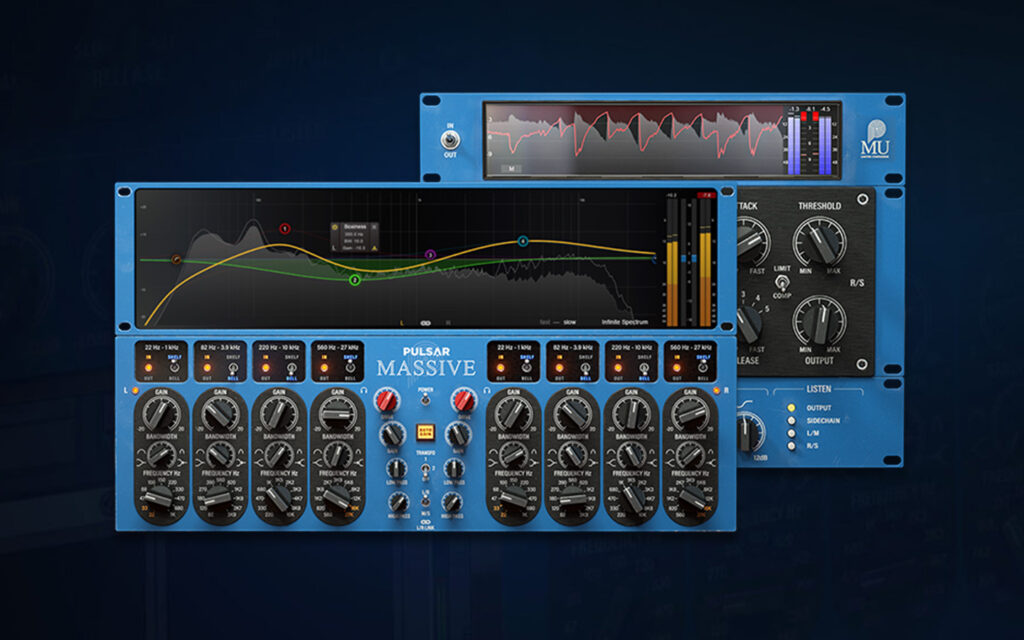Toggle left 220 Hz - 10 kHz band IN LED
This screenshot has height=640, width=1024.
[266, 368]
